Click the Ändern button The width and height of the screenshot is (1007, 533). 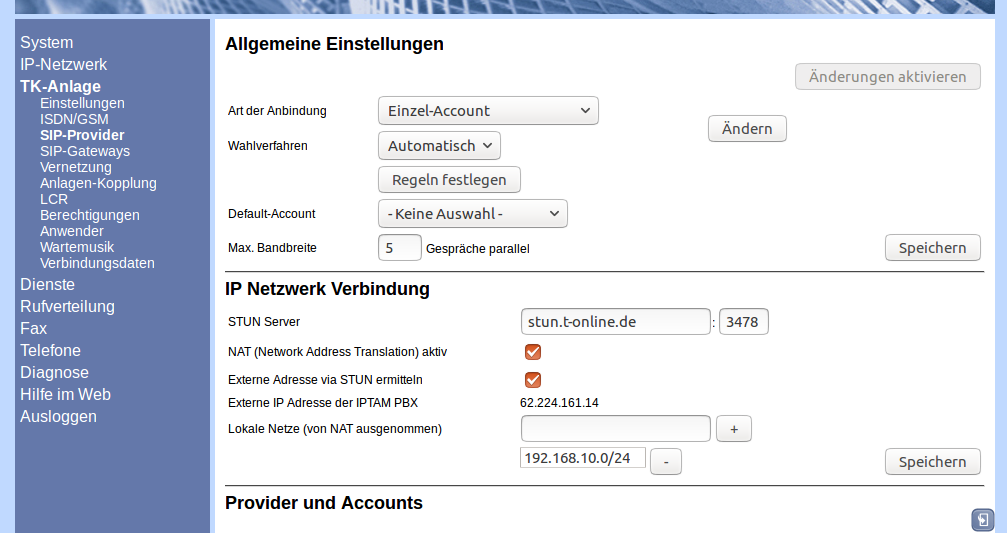click(x=747, y=129)
